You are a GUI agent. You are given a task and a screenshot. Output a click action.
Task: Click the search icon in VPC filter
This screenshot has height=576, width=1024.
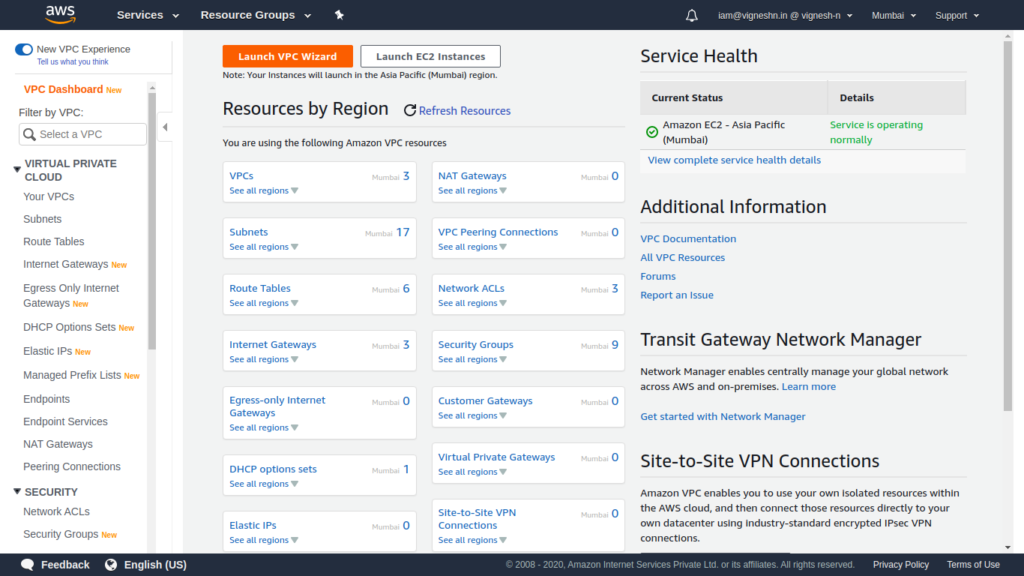[29, 135]
